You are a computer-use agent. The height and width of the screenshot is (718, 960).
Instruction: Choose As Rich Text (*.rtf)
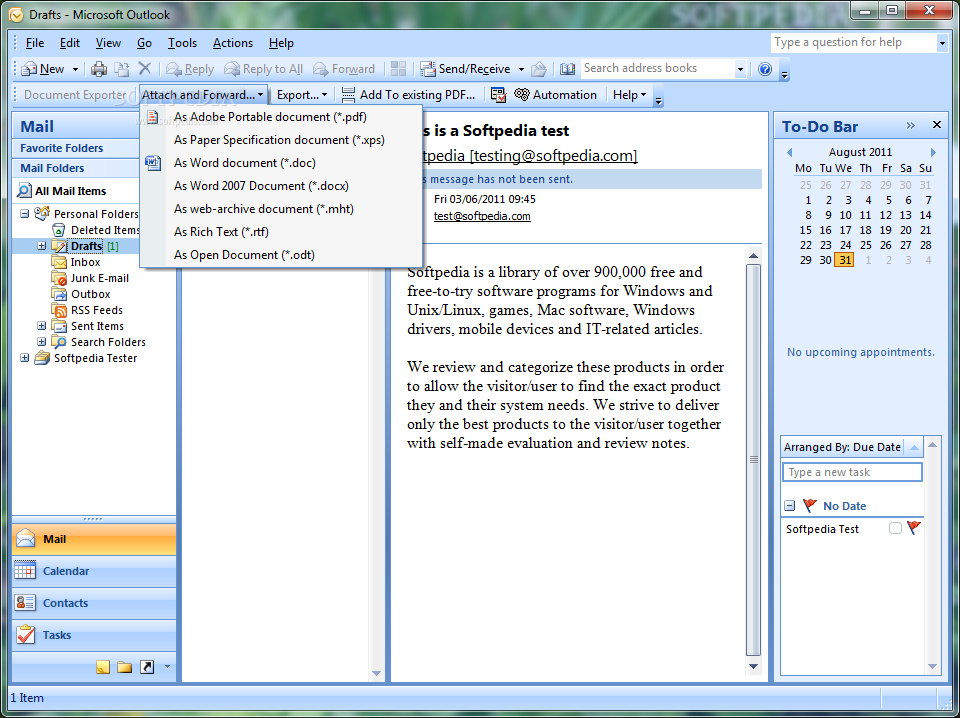point(281,231)
